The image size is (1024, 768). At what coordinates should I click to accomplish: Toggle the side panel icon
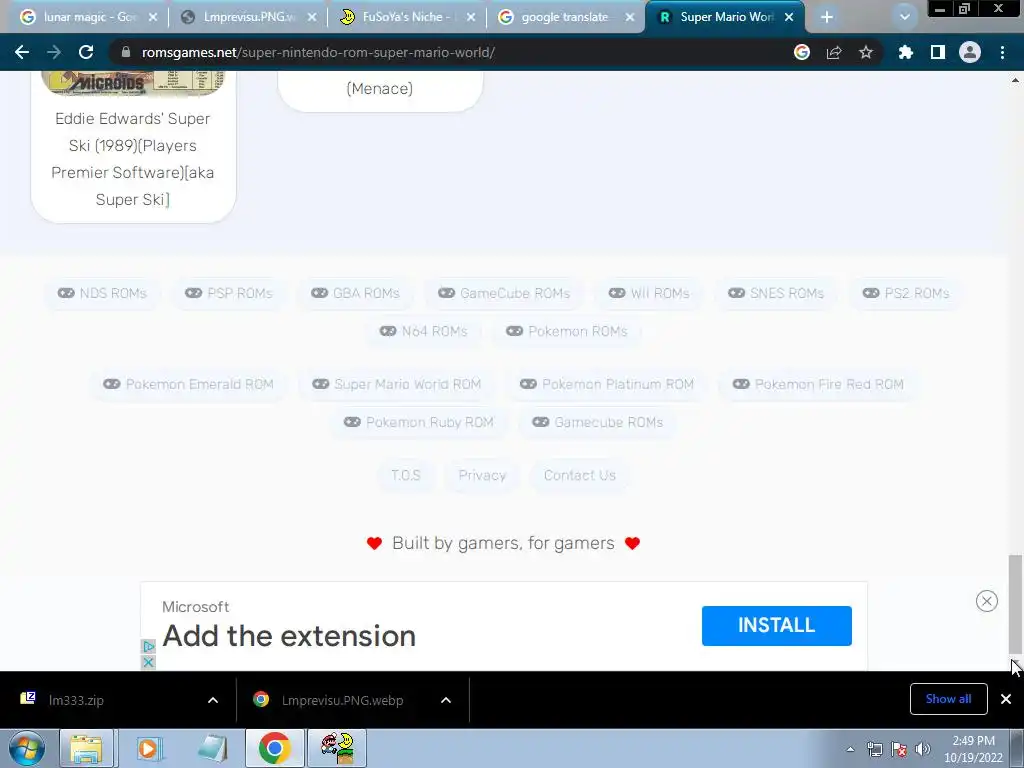click(938, 52)
